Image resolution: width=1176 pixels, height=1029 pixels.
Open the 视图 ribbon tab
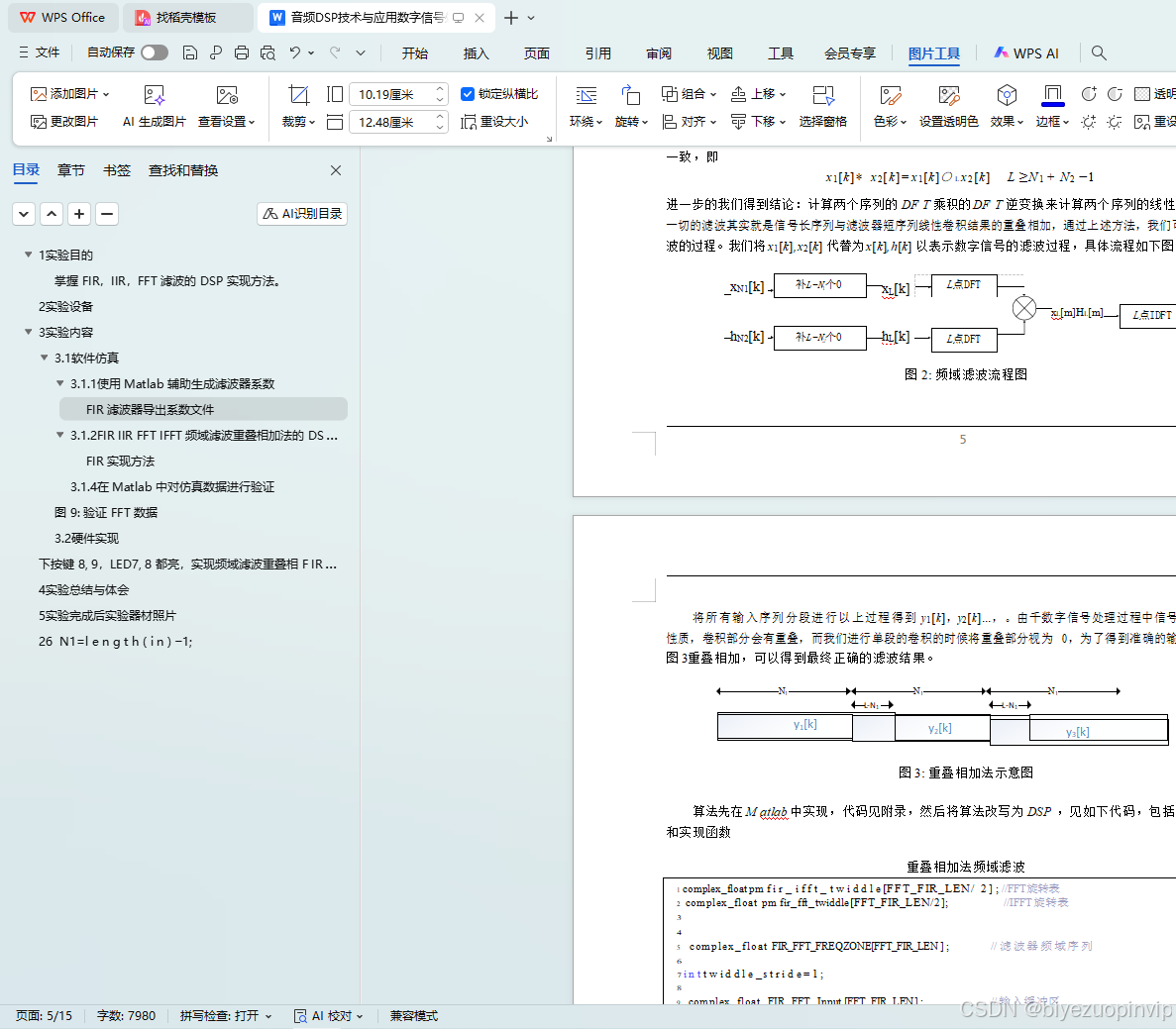click(x=720, y=53)
